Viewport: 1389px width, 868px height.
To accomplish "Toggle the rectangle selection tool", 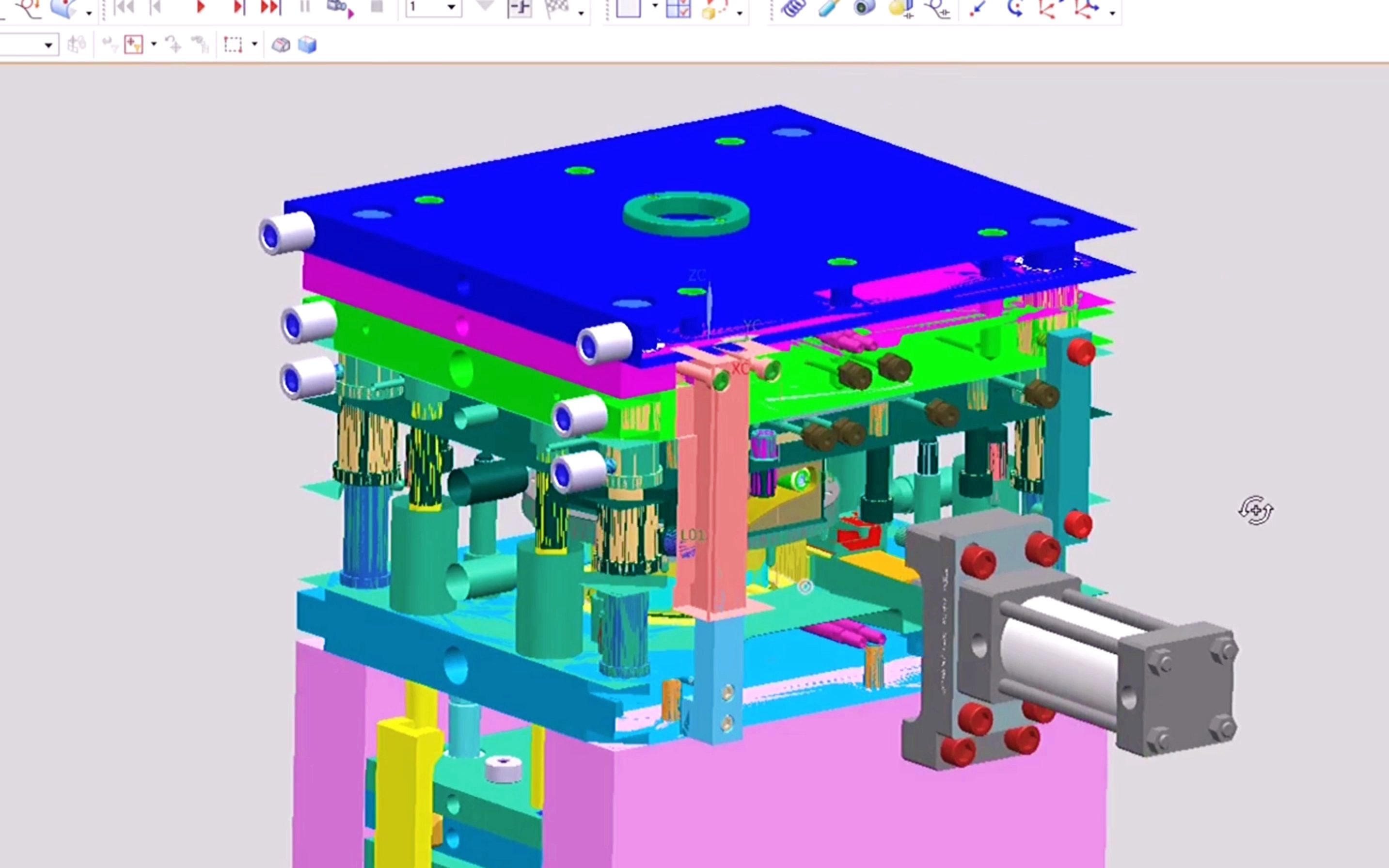I will pyautogui.click(x=233, y=45).
